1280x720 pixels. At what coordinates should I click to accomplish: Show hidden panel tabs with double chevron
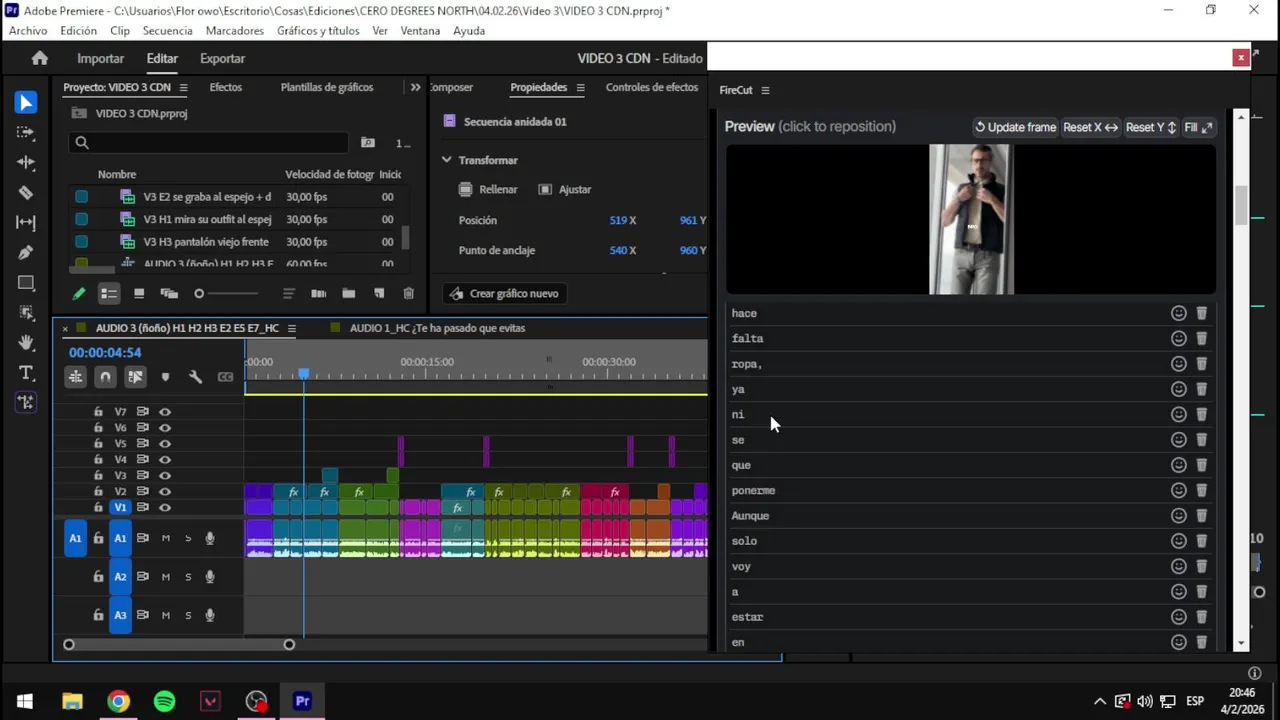pos(415,87)
